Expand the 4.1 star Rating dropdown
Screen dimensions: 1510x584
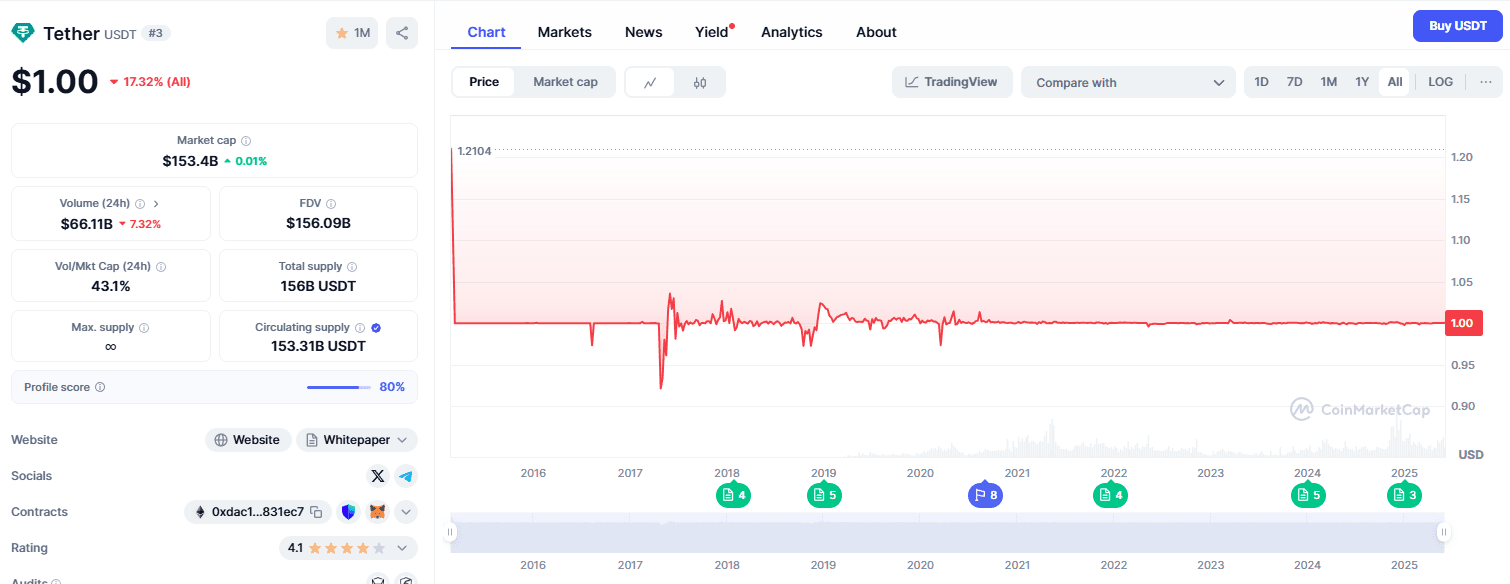click(x=348, y=548)
